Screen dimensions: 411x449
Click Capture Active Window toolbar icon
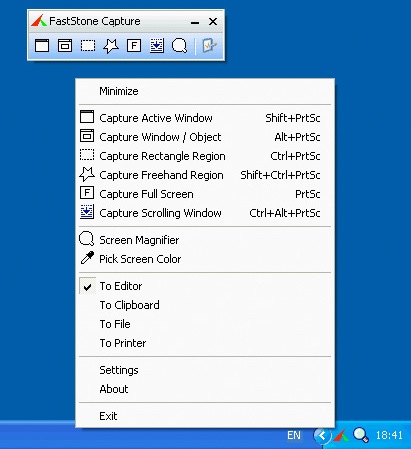click(42, 46)
